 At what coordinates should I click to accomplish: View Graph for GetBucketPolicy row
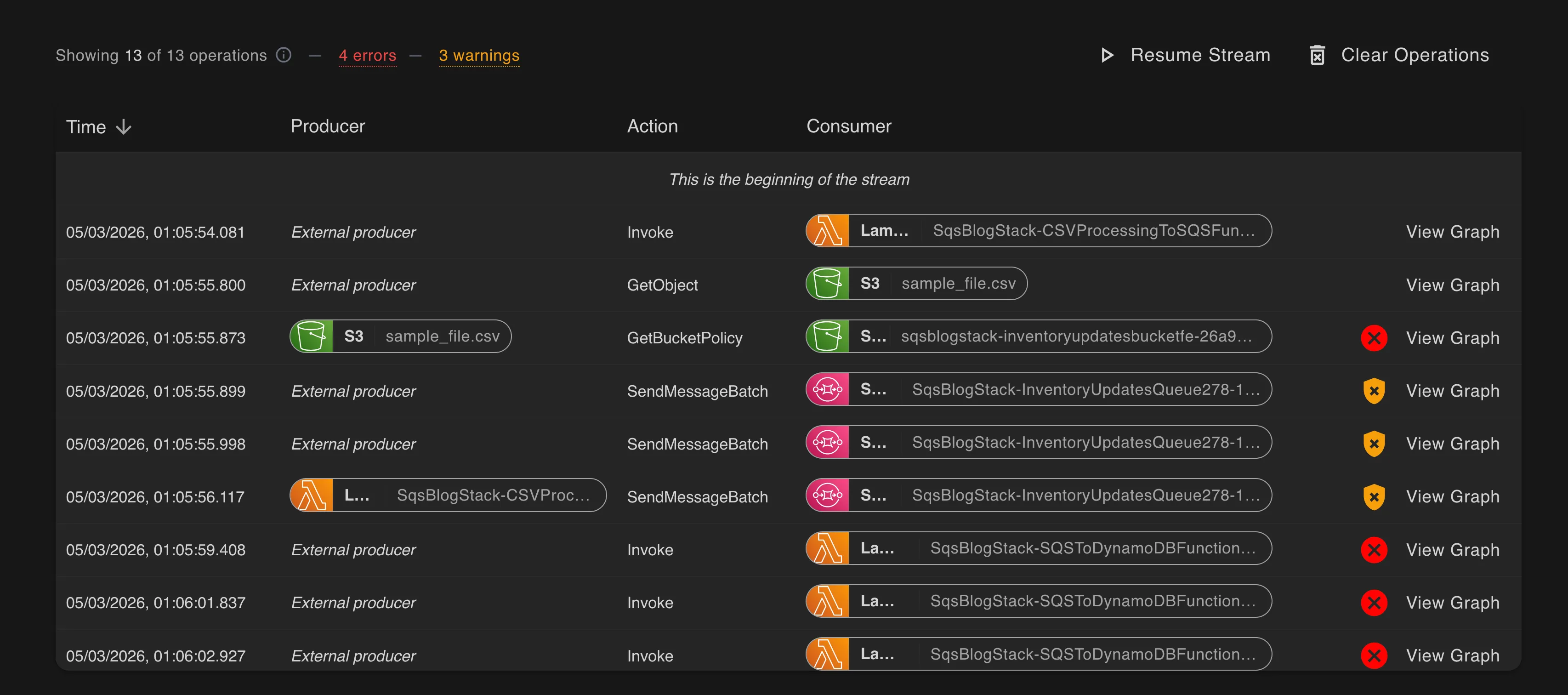1452,338
